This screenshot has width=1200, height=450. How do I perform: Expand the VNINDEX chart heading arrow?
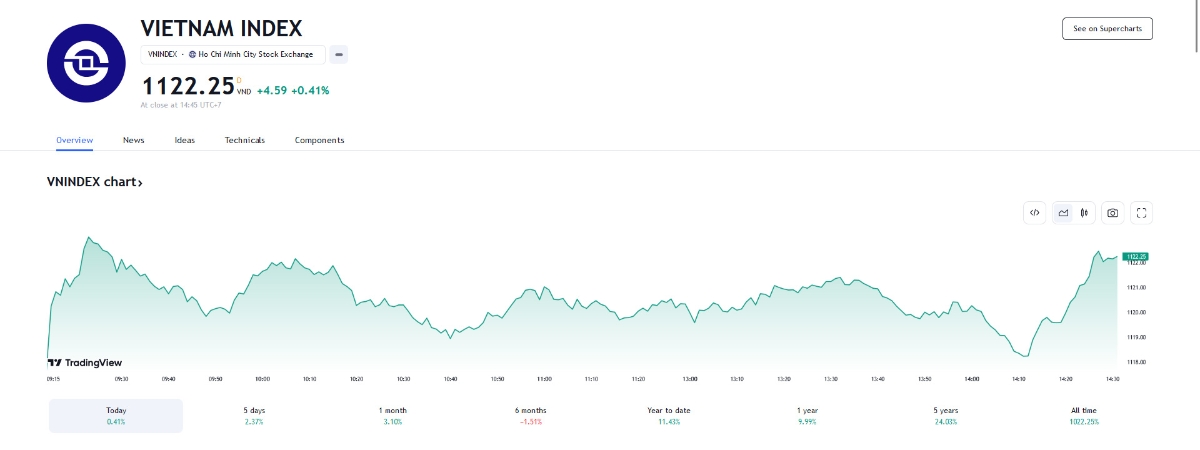point(141,183)
